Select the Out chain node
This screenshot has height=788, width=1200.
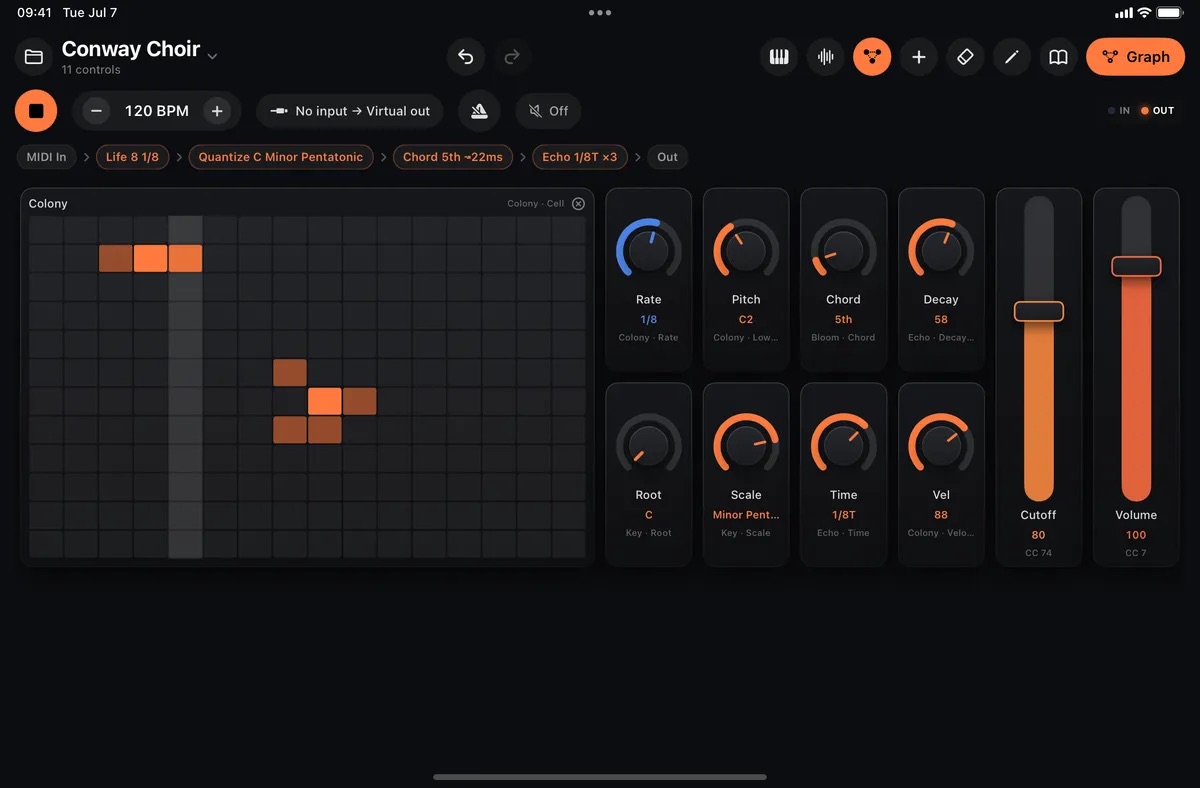point(667,157)
